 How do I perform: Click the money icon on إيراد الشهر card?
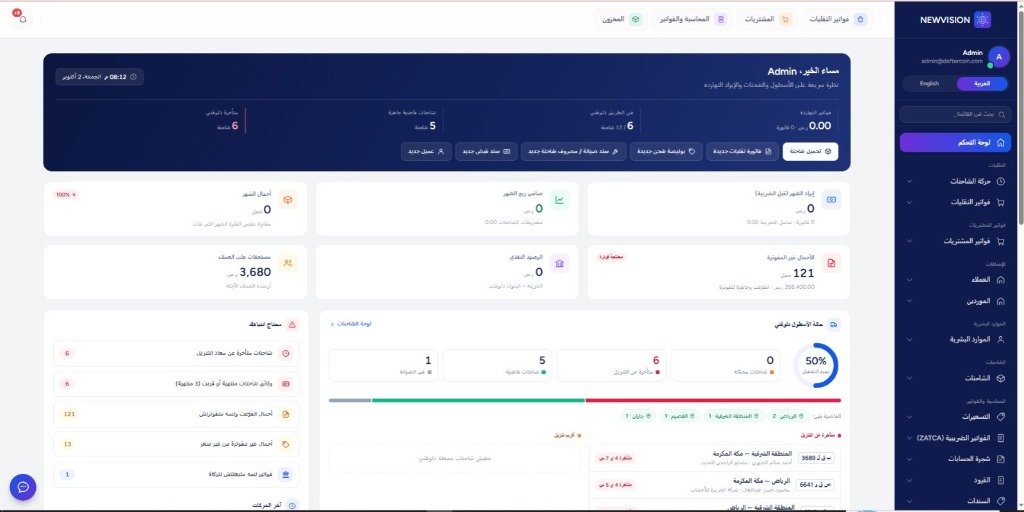(x=831, y=200)
